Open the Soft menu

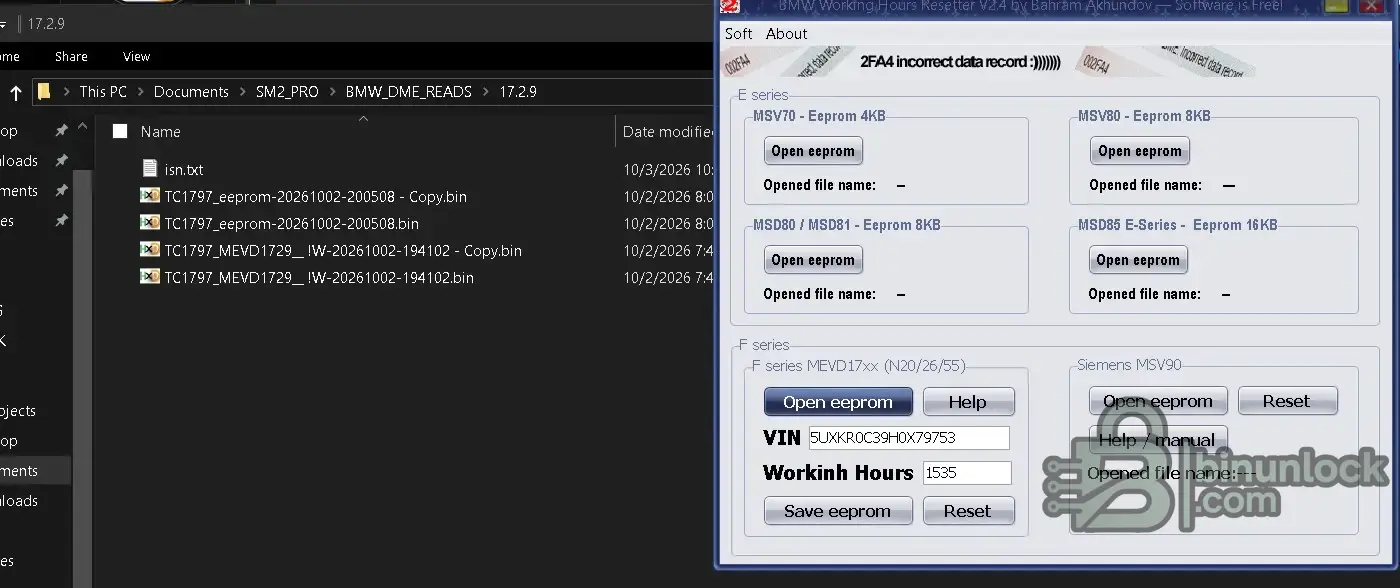(x=739, y=34)
